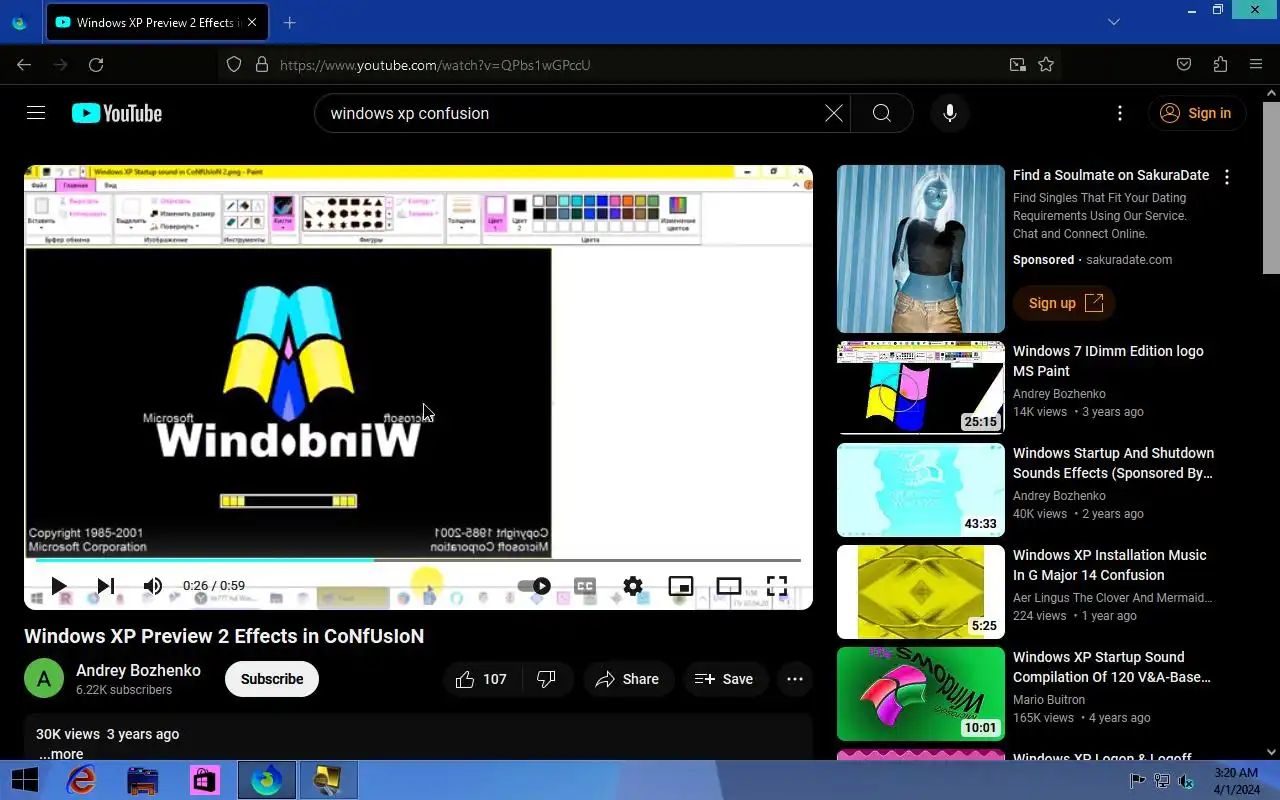
Task: Play the video
Action: 58,586
